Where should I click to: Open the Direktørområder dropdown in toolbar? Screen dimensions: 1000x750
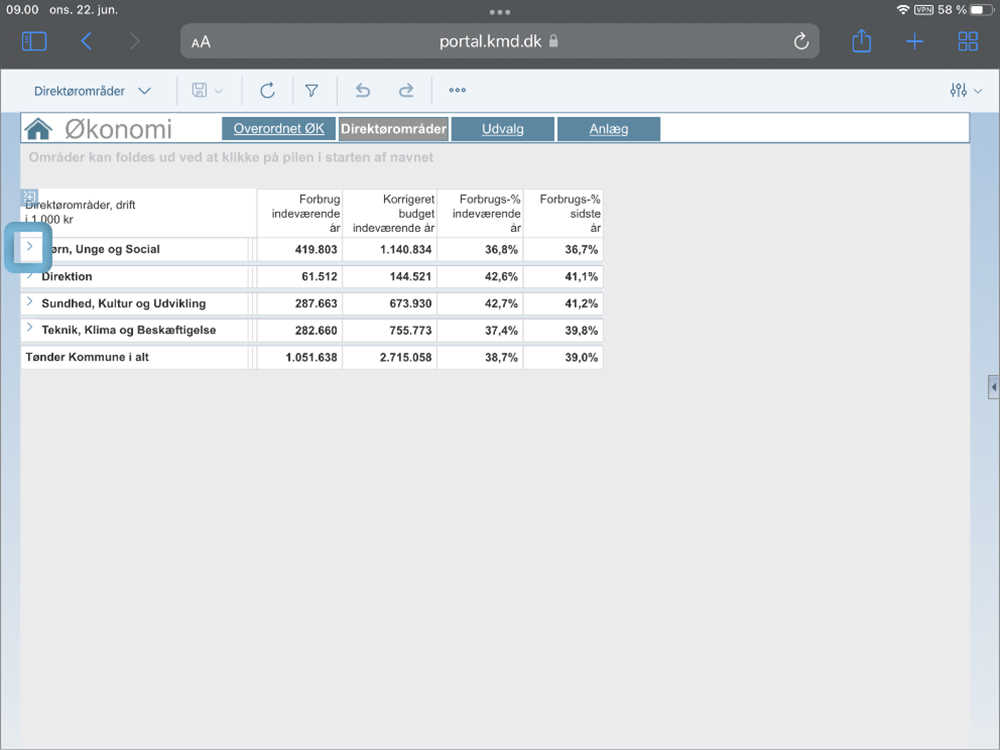(92, 91)
